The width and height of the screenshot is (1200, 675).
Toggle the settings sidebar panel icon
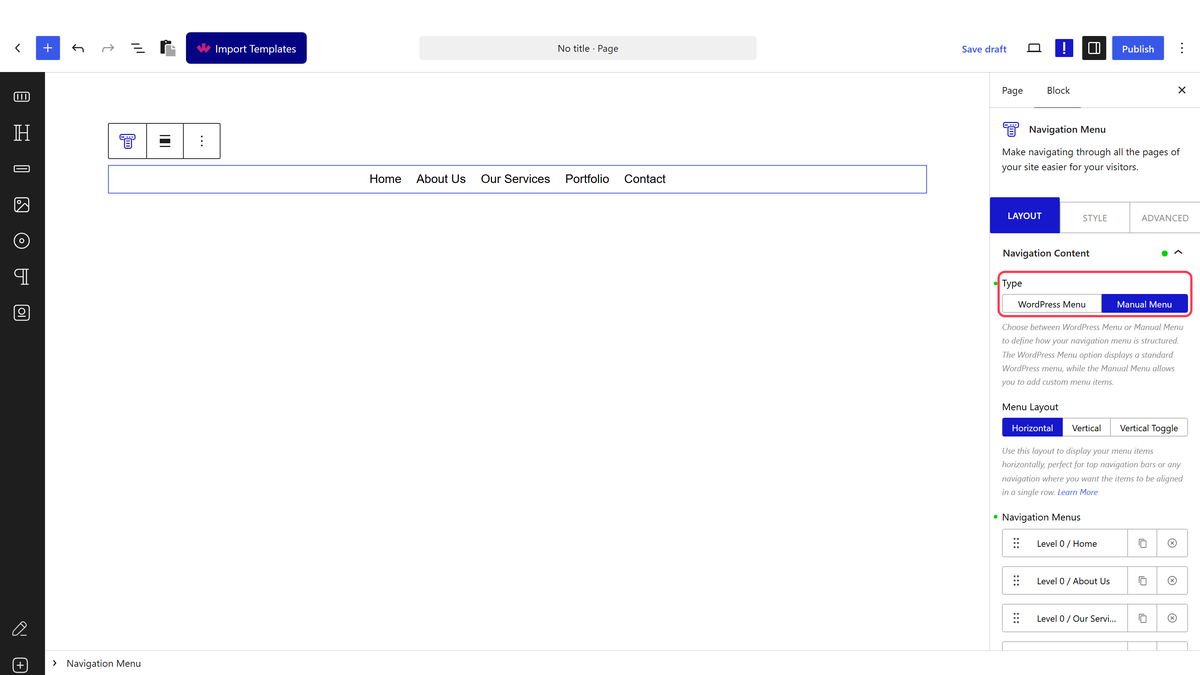(x=1094, y=48)
